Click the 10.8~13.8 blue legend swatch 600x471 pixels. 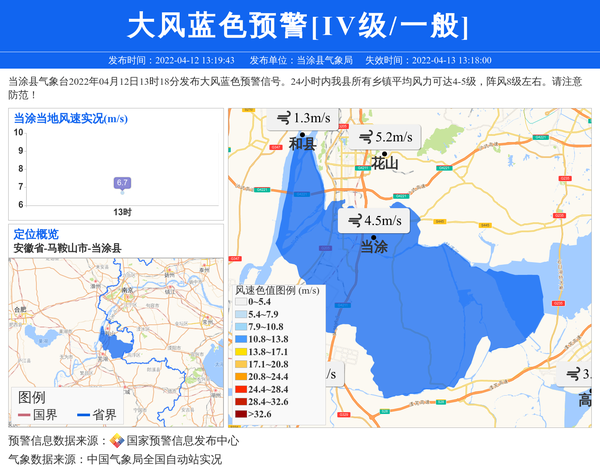tap(241, 340)
